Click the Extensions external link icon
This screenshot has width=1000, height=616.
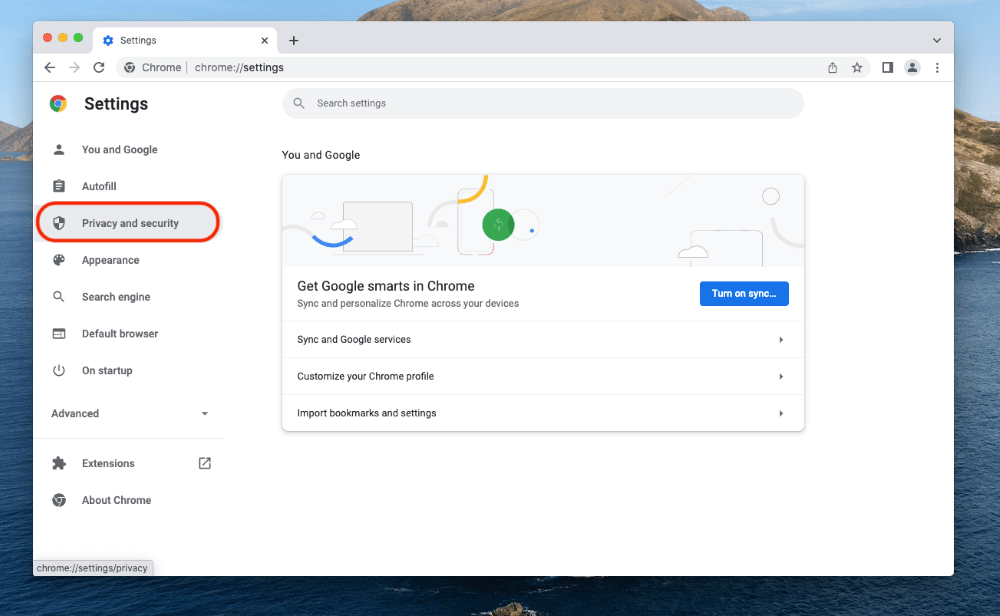click(x=205, y=463)
